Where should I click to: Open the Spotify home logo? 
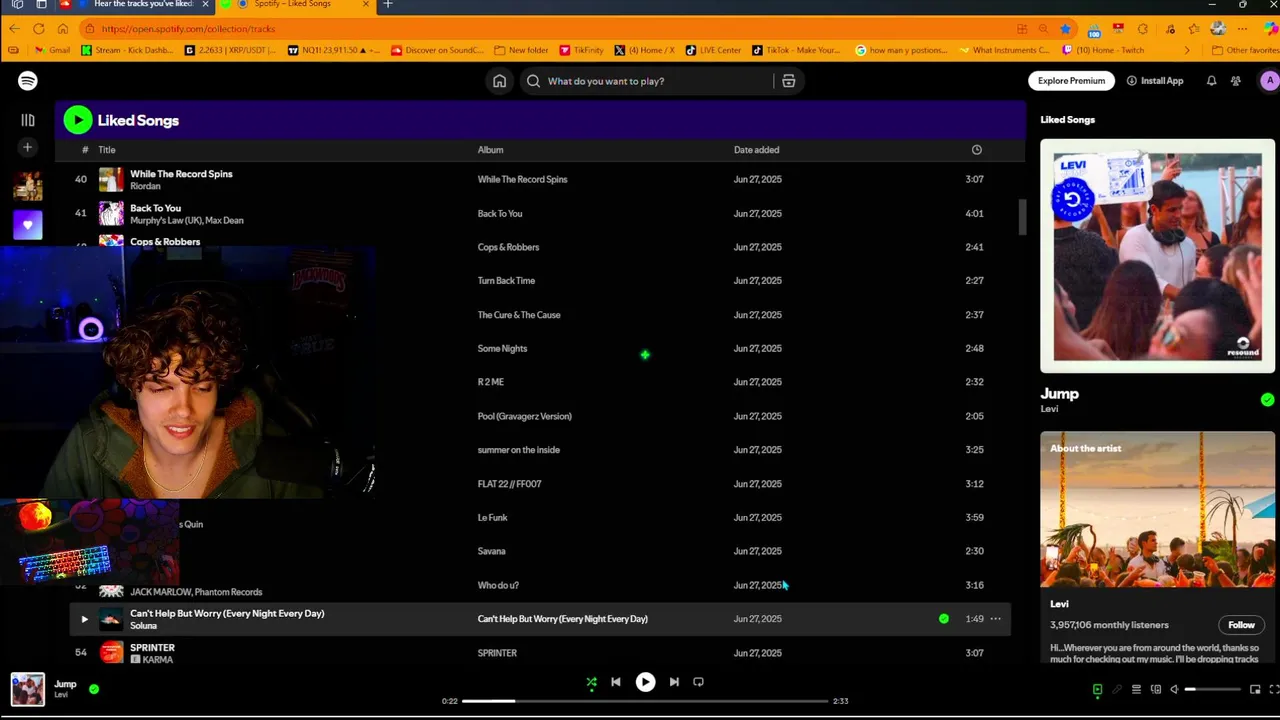[x=28, y=81]
